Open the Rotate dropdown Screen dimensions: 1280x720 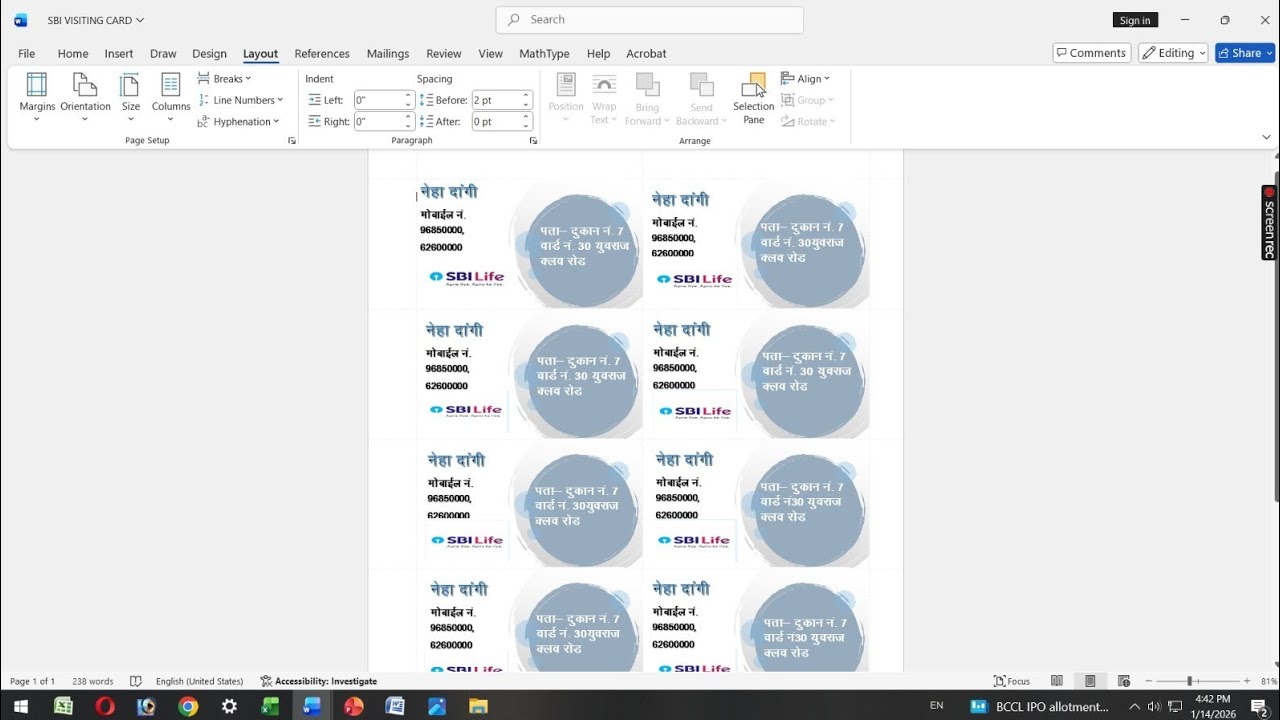(x=809, y=122)
